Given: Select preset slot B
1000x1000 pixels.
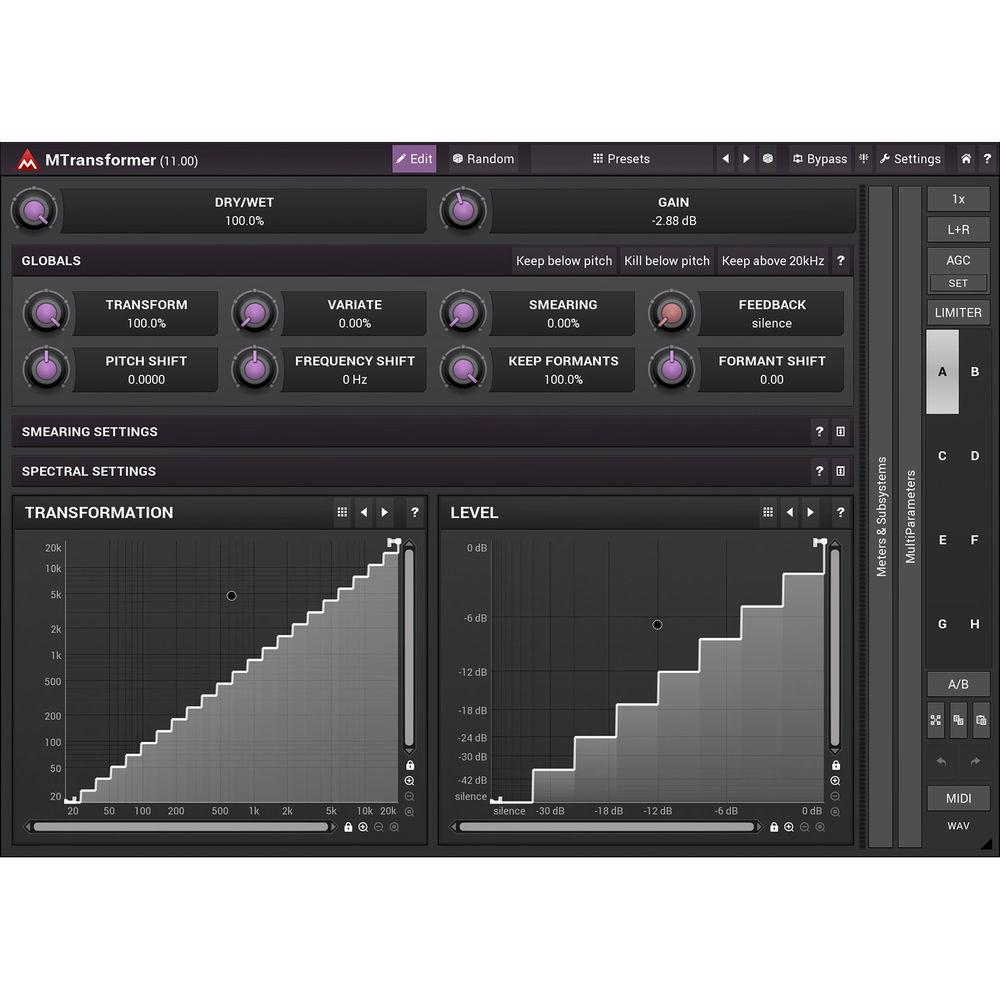Looking at the screenshot, I should (x=975, y=371).
